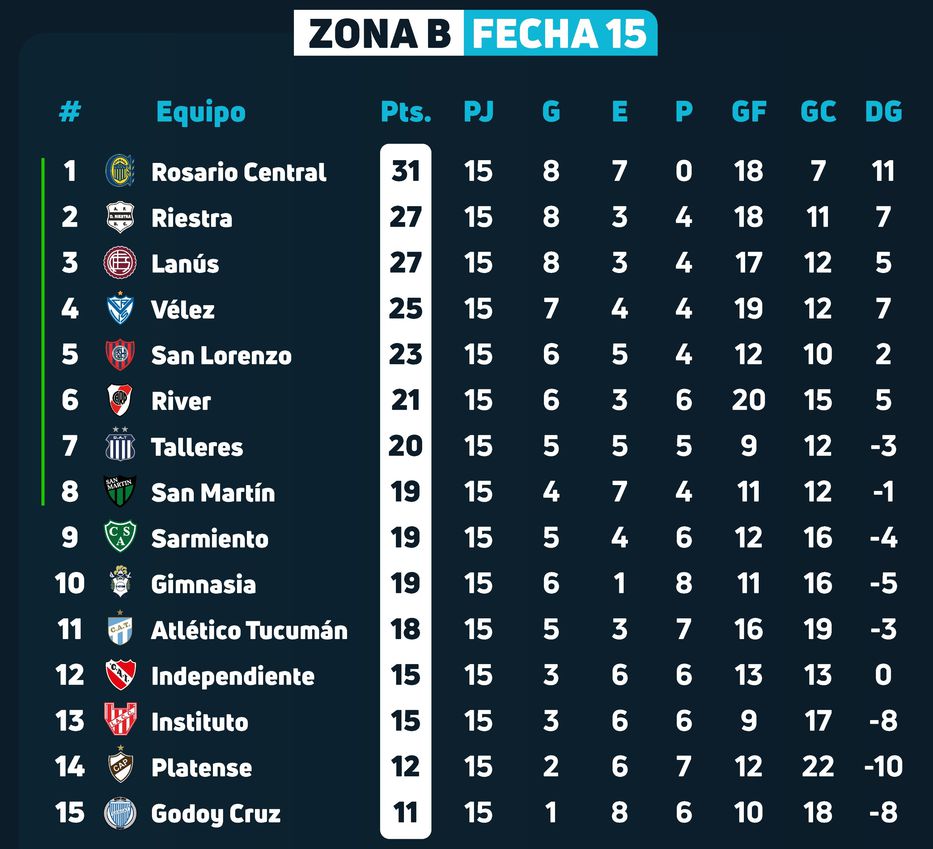This screenshot has width=933, height=849.
Task: Click the Gimnasia team name
Action: click(203, 584)
